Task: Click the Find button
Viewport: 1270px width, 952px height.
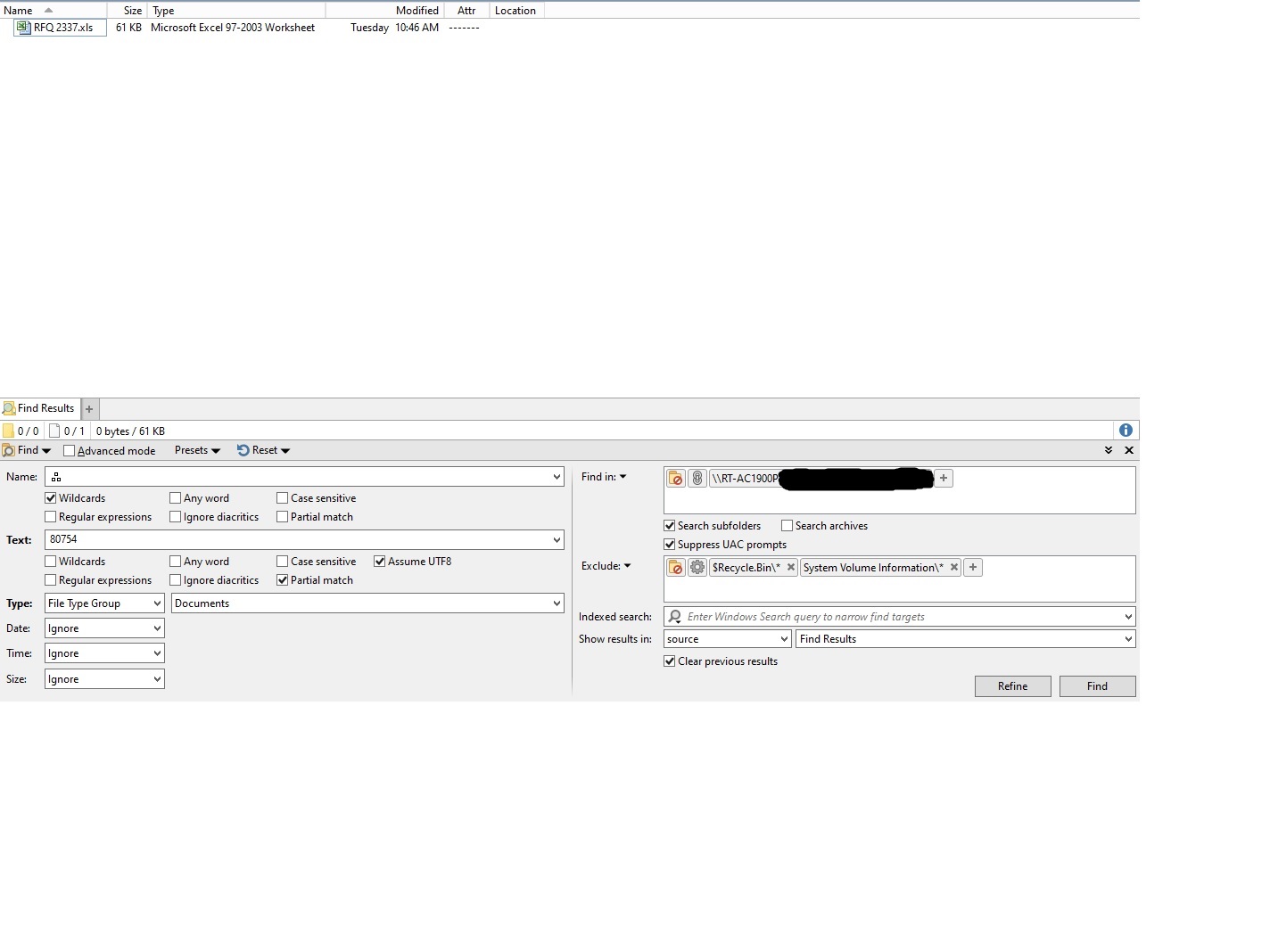Action: coord(1097,686)
